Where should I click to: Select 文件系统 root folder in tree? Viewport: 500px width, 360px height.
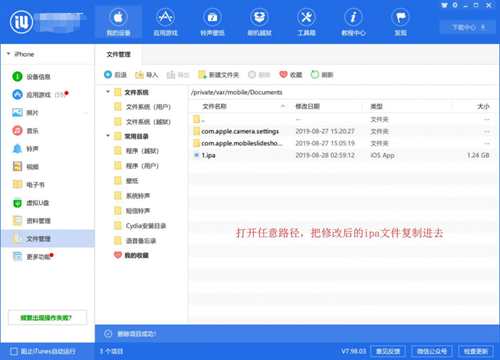pos(131,92)
